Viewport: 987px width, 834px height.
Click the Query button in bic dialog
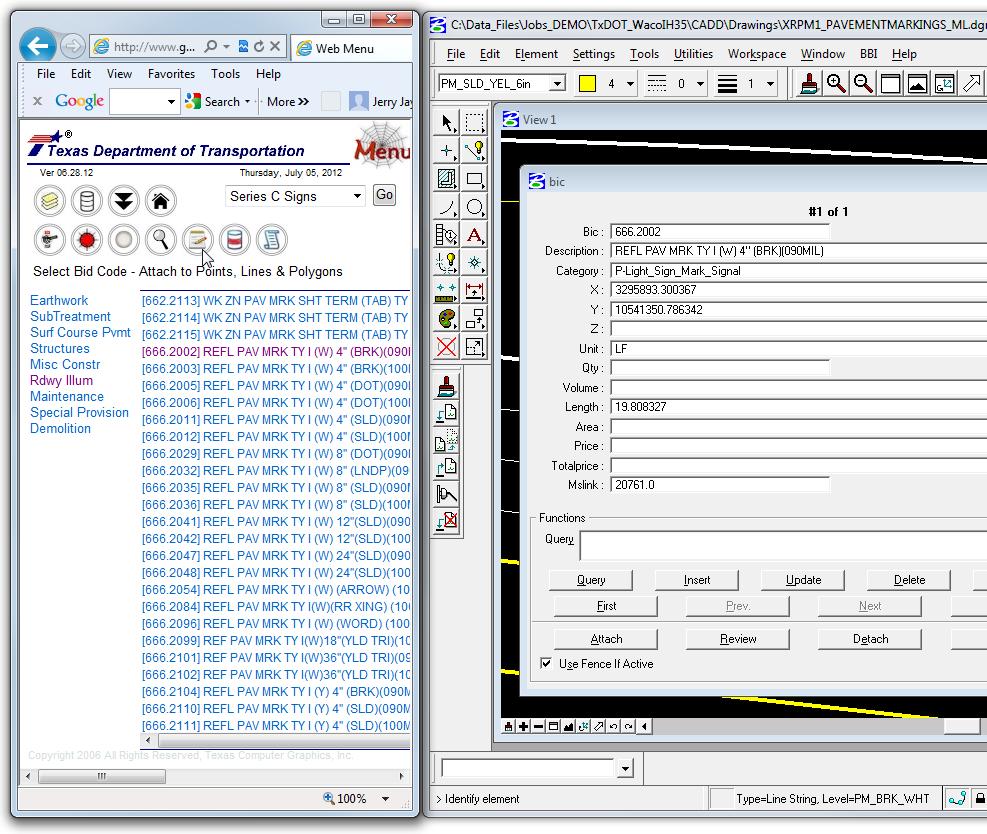pos(590,580)
